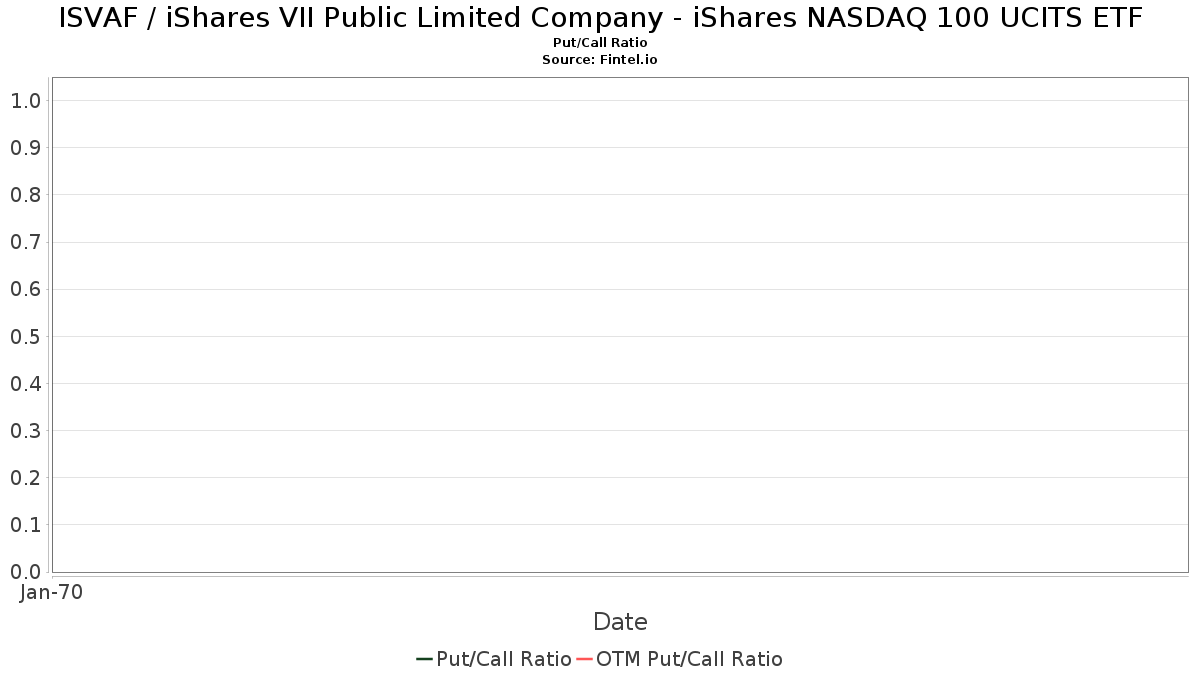
Task: Open the Source: Fintel.io attribution
Action: tap(599, 60)
